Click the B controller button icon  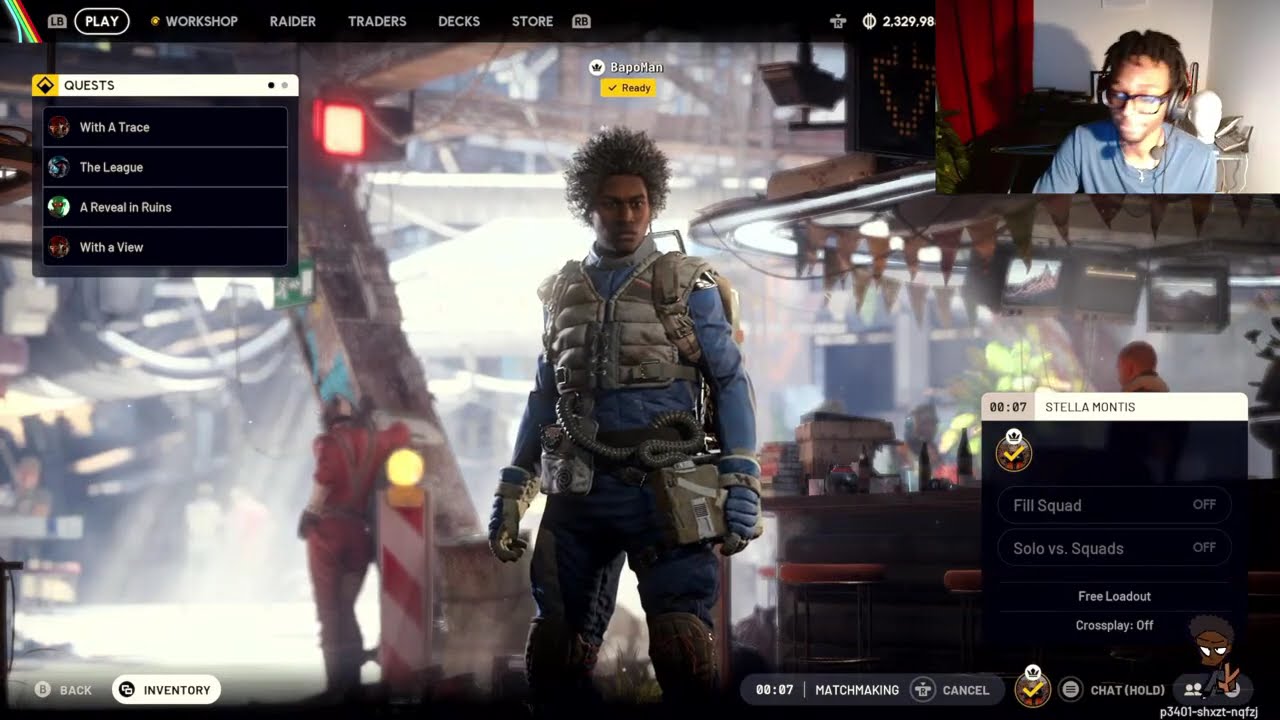point(43,690)
